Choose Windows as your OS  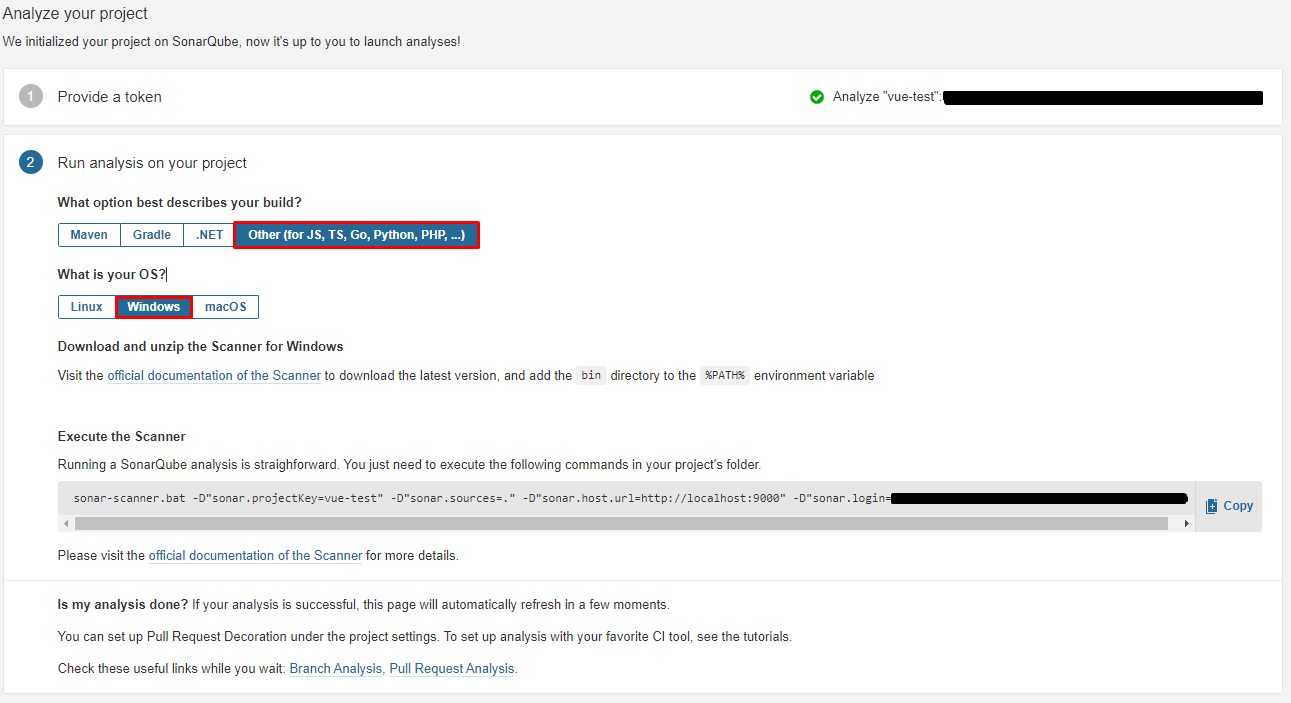point(153,307)
